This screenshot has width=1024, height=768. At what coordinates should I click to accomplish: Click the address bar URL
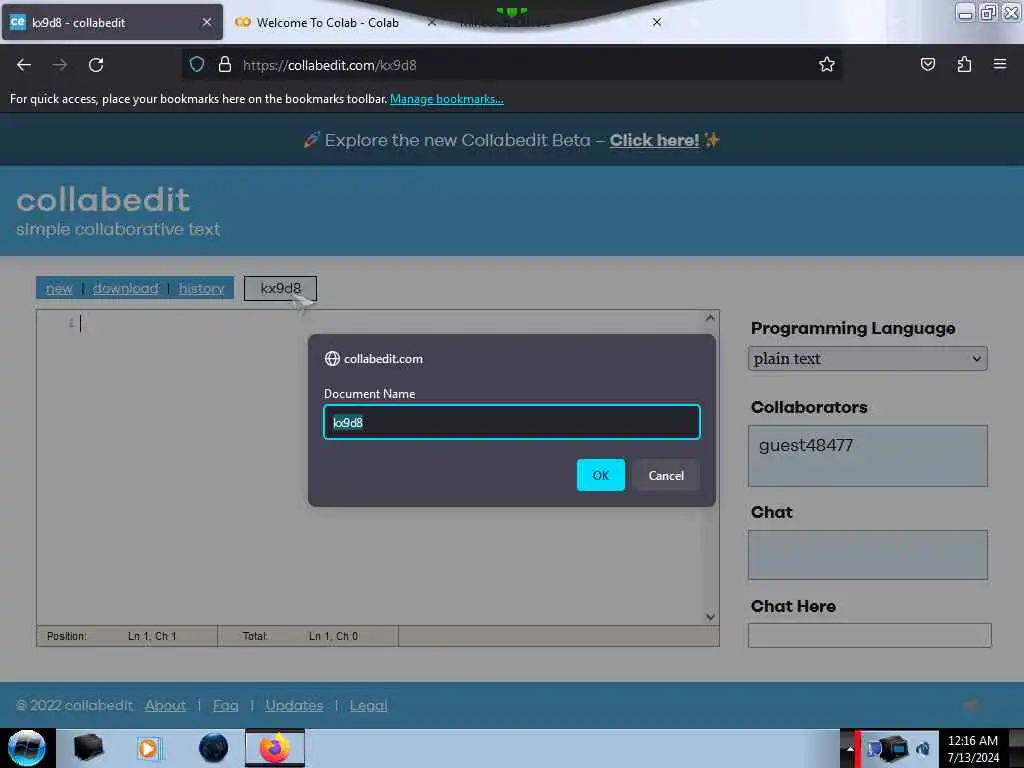(x=329, y=65)
